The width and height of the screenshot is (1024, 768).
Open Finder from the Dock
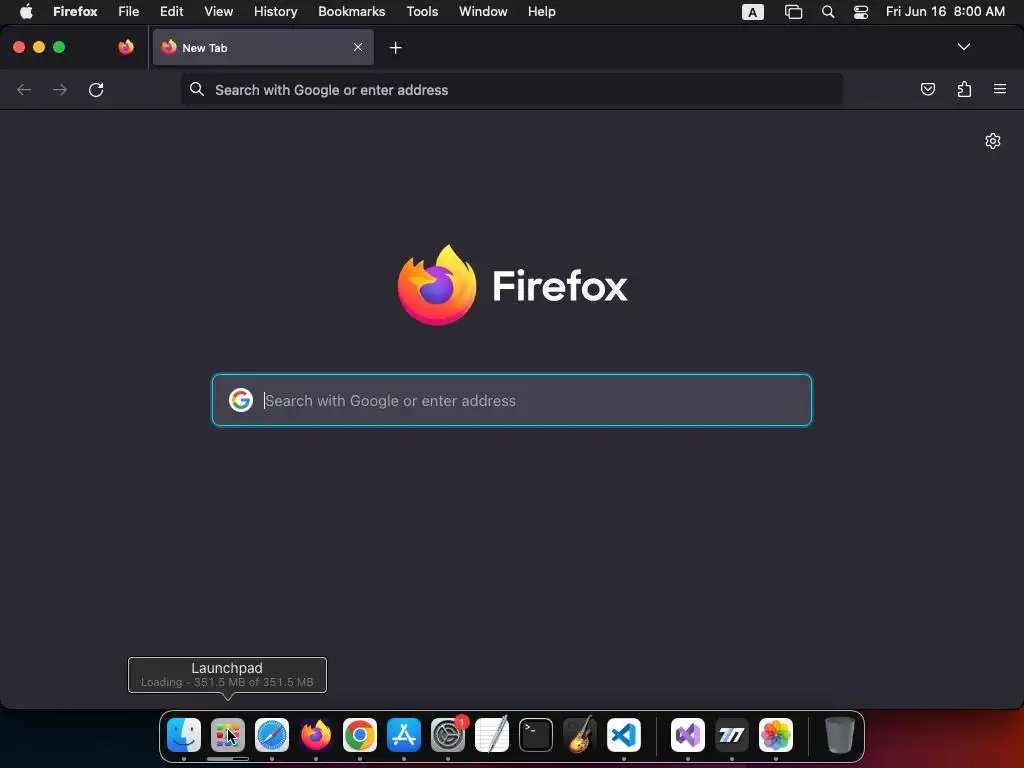click(184, 735)
